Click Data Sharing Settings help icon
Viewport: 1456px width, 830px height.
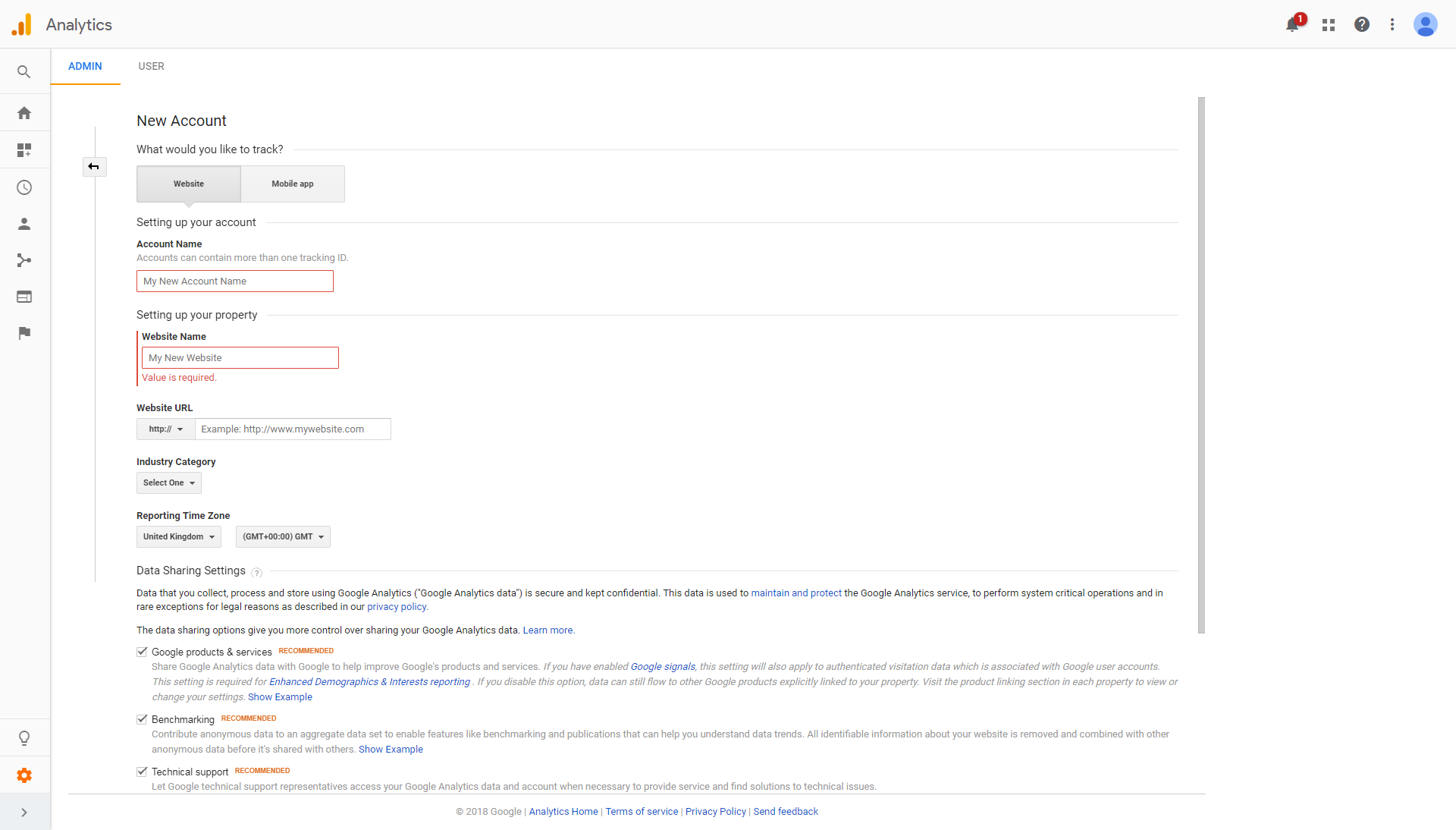pos(256,573)
